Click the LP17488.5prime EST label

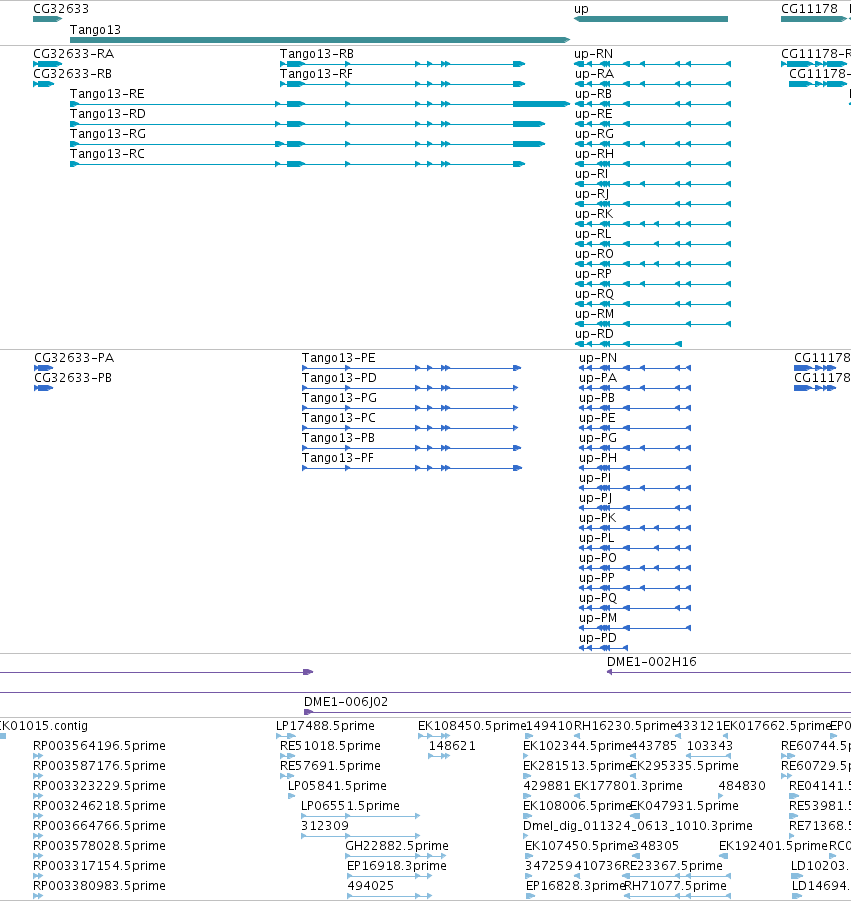pyautogui.click(x=325, y=726)
